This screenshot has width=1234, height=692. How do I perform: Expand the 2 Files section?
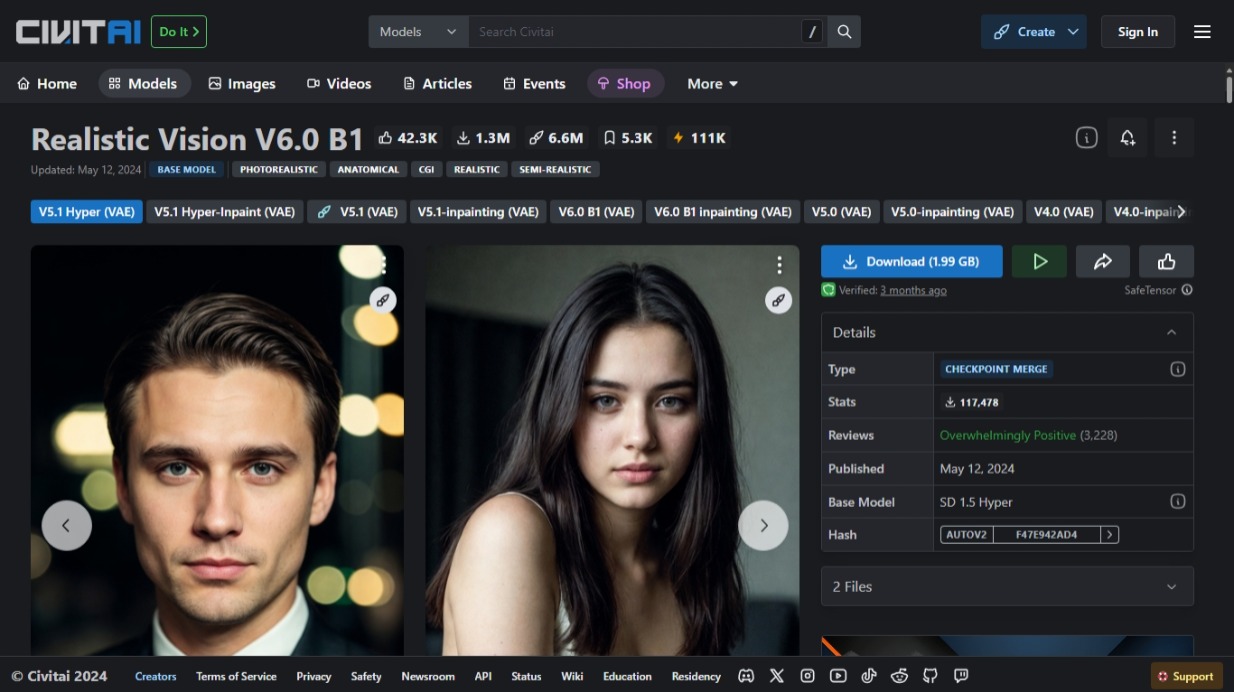pyautogui.click(x=1173, y=586)
